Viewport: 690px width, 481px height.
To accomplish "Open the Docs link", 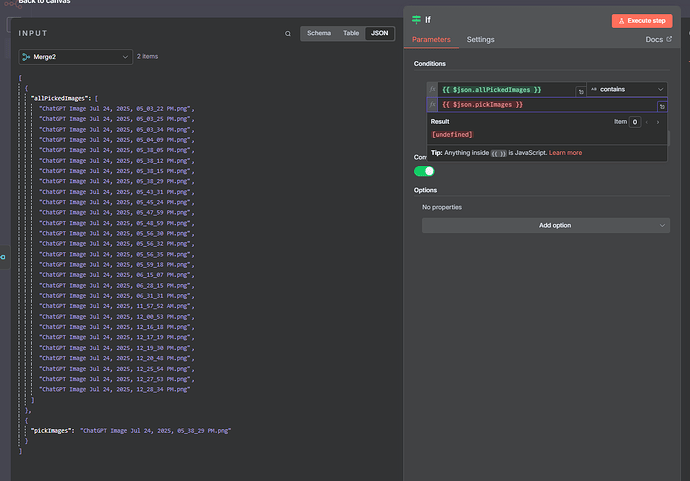I will point(658,40).
